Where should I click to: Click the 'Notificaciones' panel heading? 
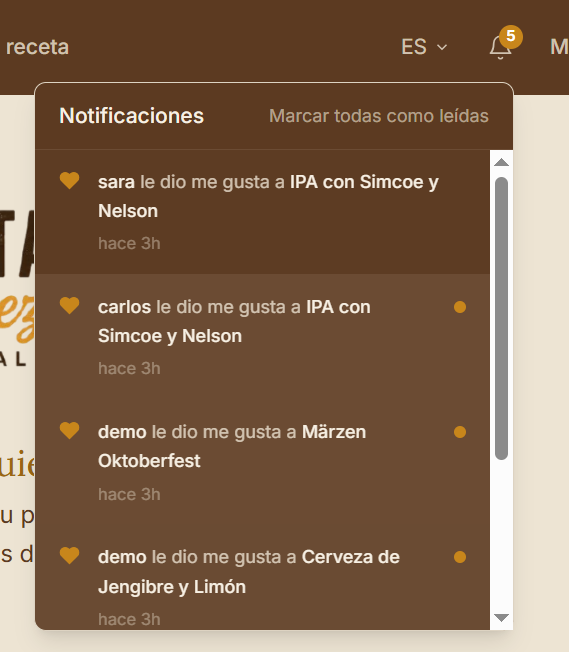pos(131,116)
